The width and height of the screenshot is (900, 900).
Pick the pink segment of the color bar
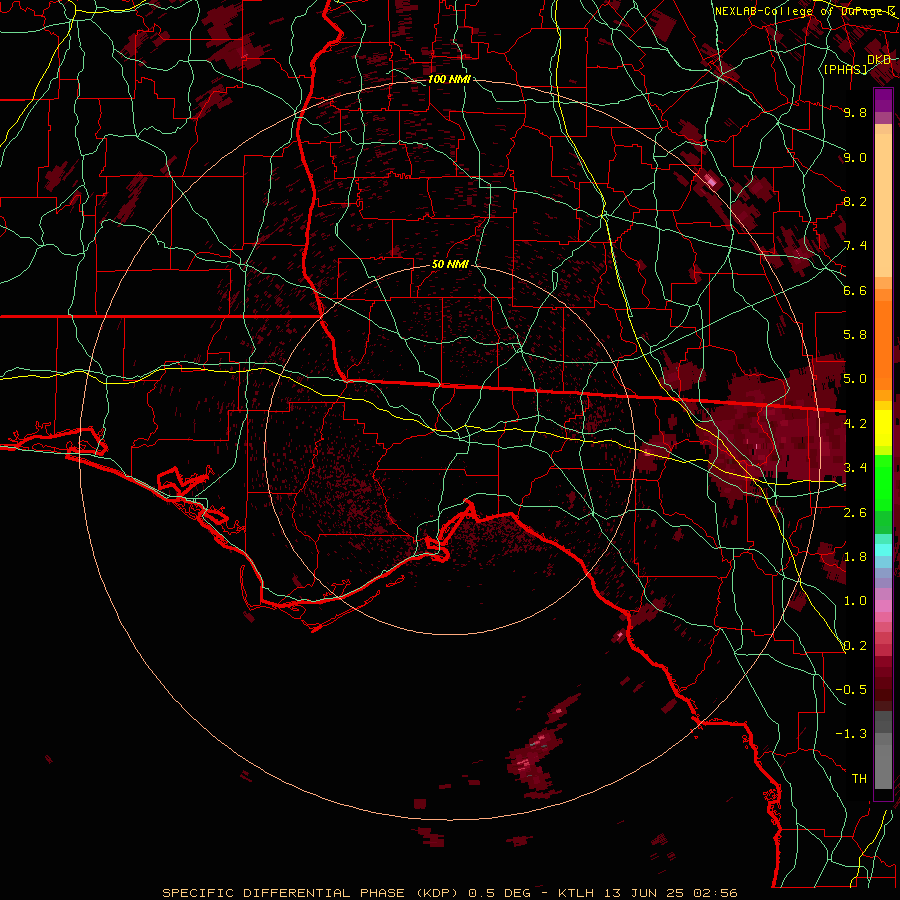click(883, 606)
